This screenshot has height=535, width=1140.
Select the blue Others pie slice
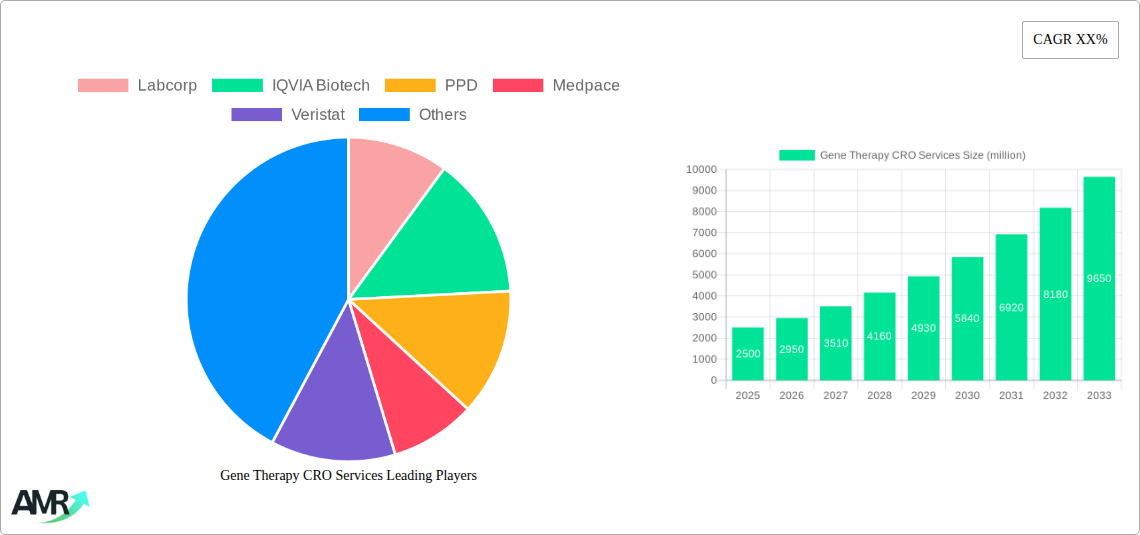pos(260,290)
